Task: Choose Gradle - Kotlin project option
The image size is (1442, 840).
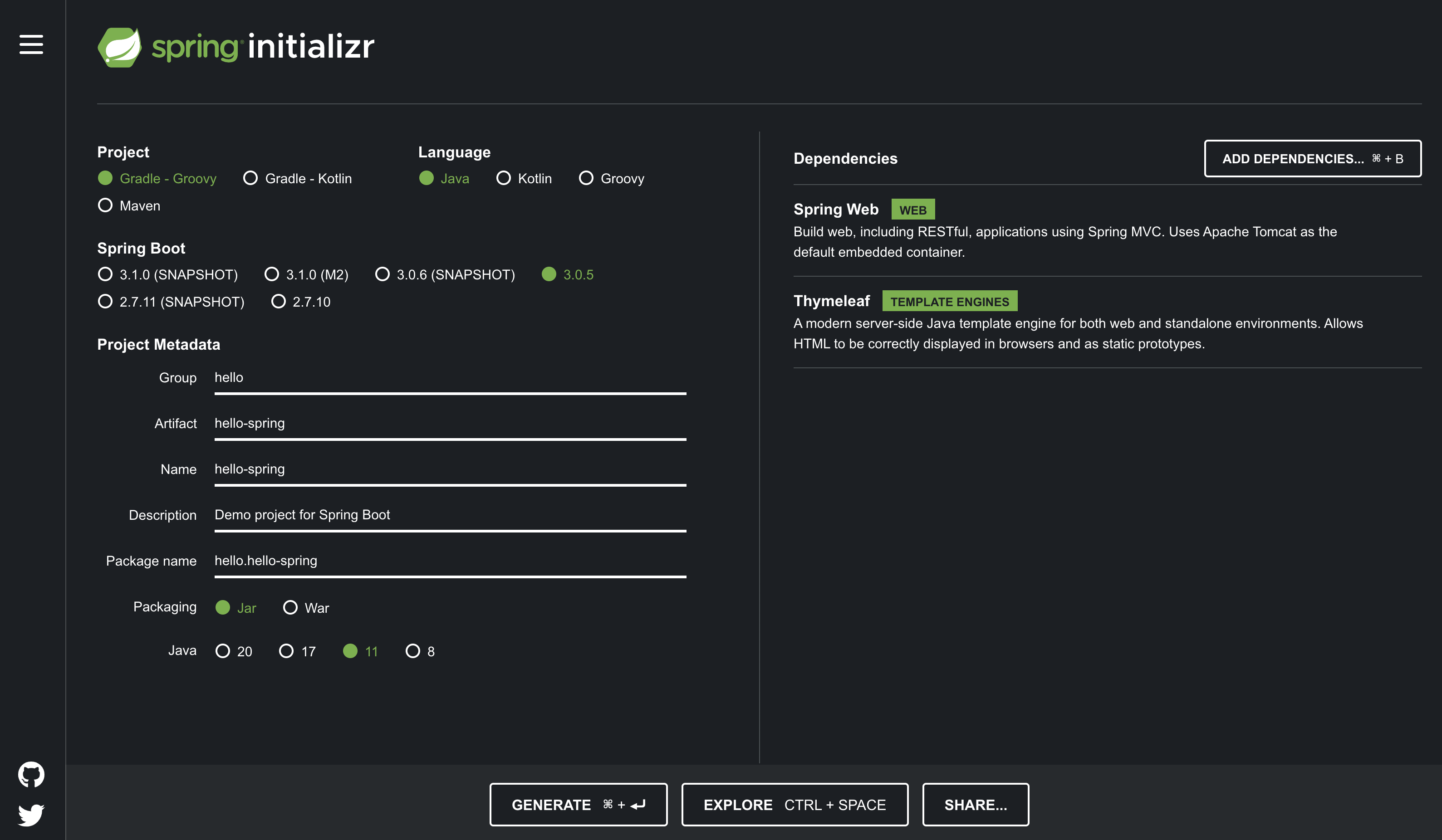Action: pyautogui.click(x=250, y=178)
